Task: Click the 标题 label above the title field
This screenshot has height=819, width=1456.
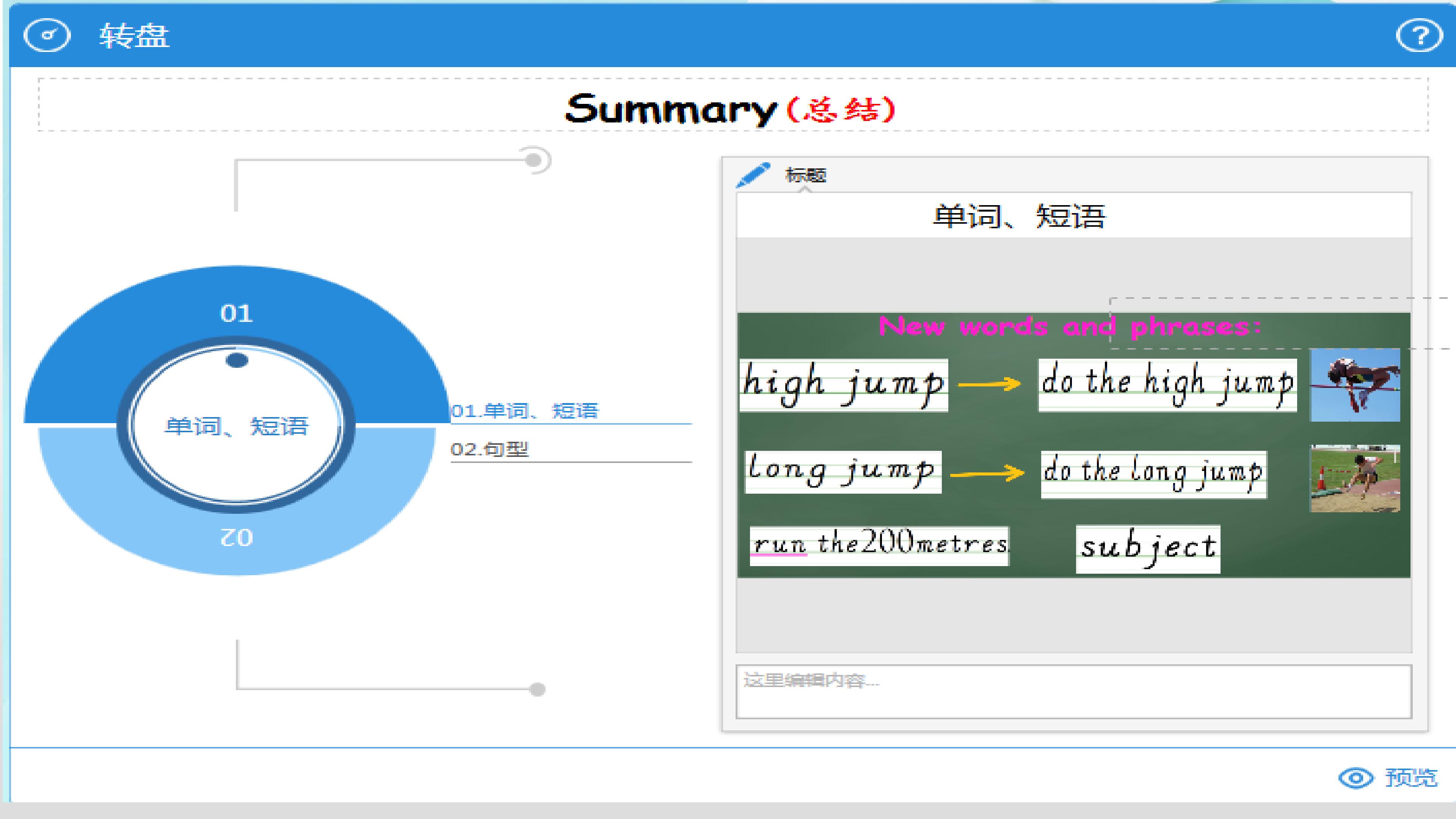Action: point(805,175)
